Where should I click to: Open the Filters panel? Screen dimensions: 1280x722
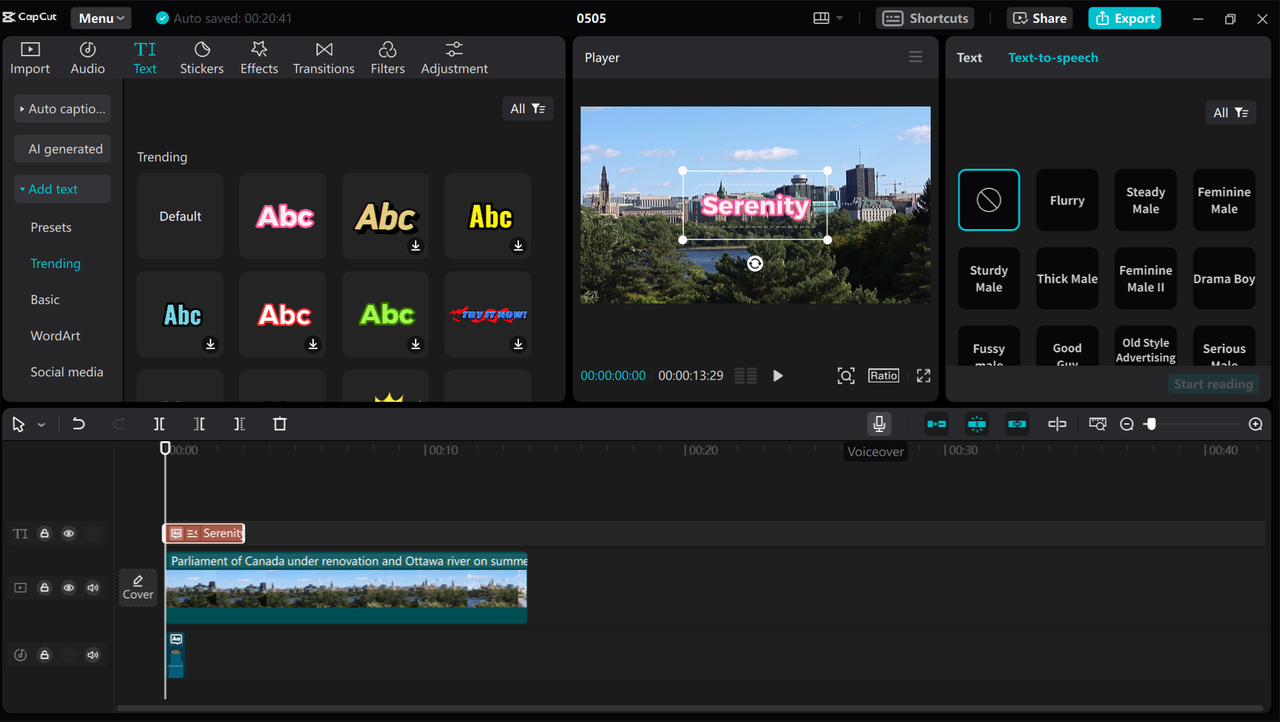388,56
